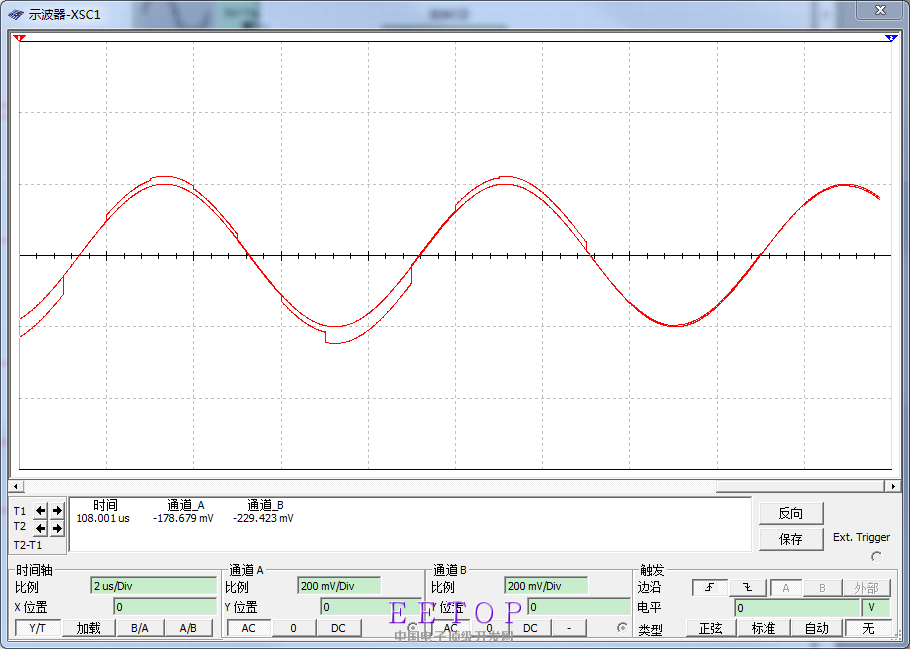Click the oscilloscope XSC1 title icon
Screen dimensions: 910x649
(x=16, y=15)
